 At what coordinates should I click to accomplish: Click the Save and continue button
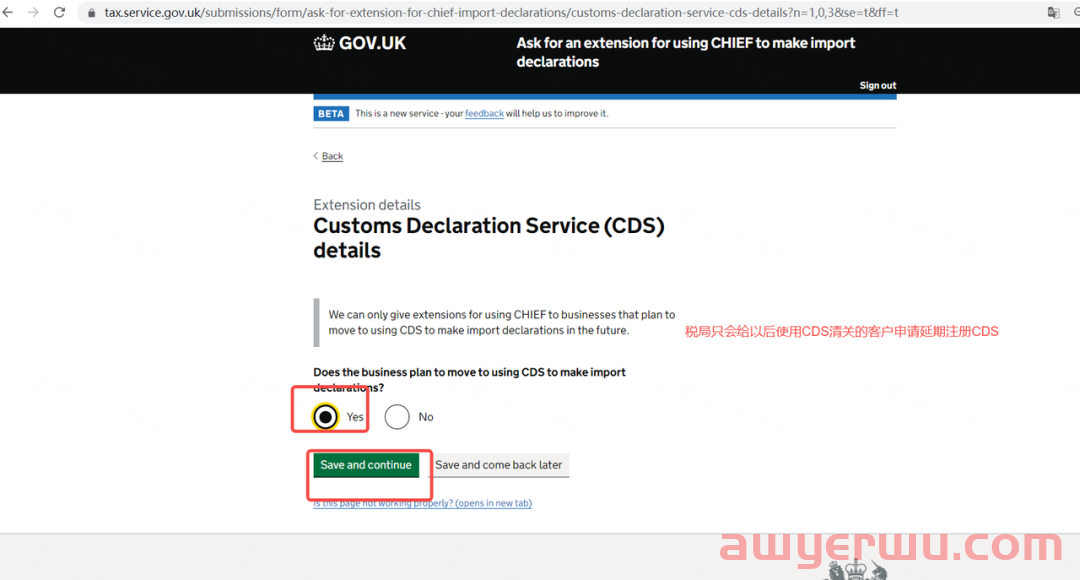[366, 465]
